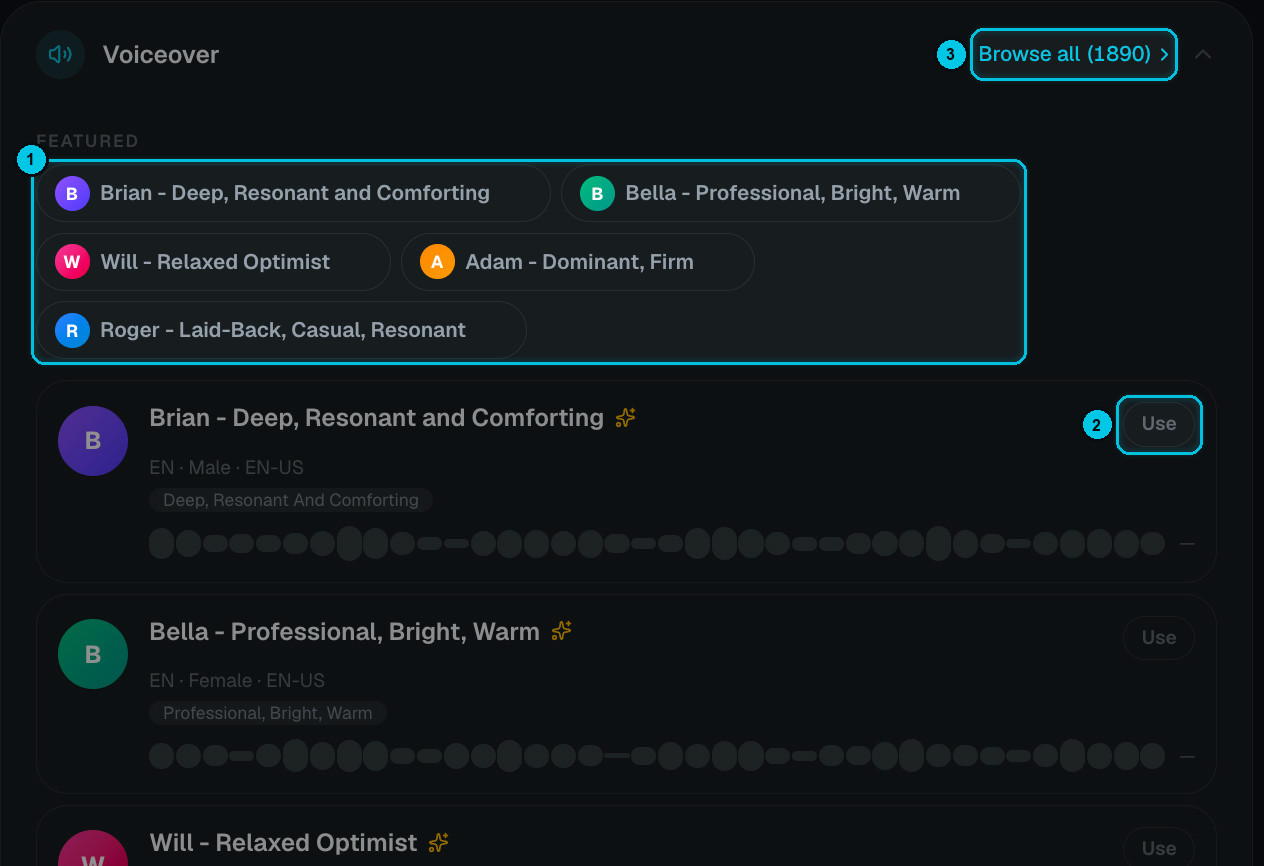Click the FEATURED section label

(87, 141)
